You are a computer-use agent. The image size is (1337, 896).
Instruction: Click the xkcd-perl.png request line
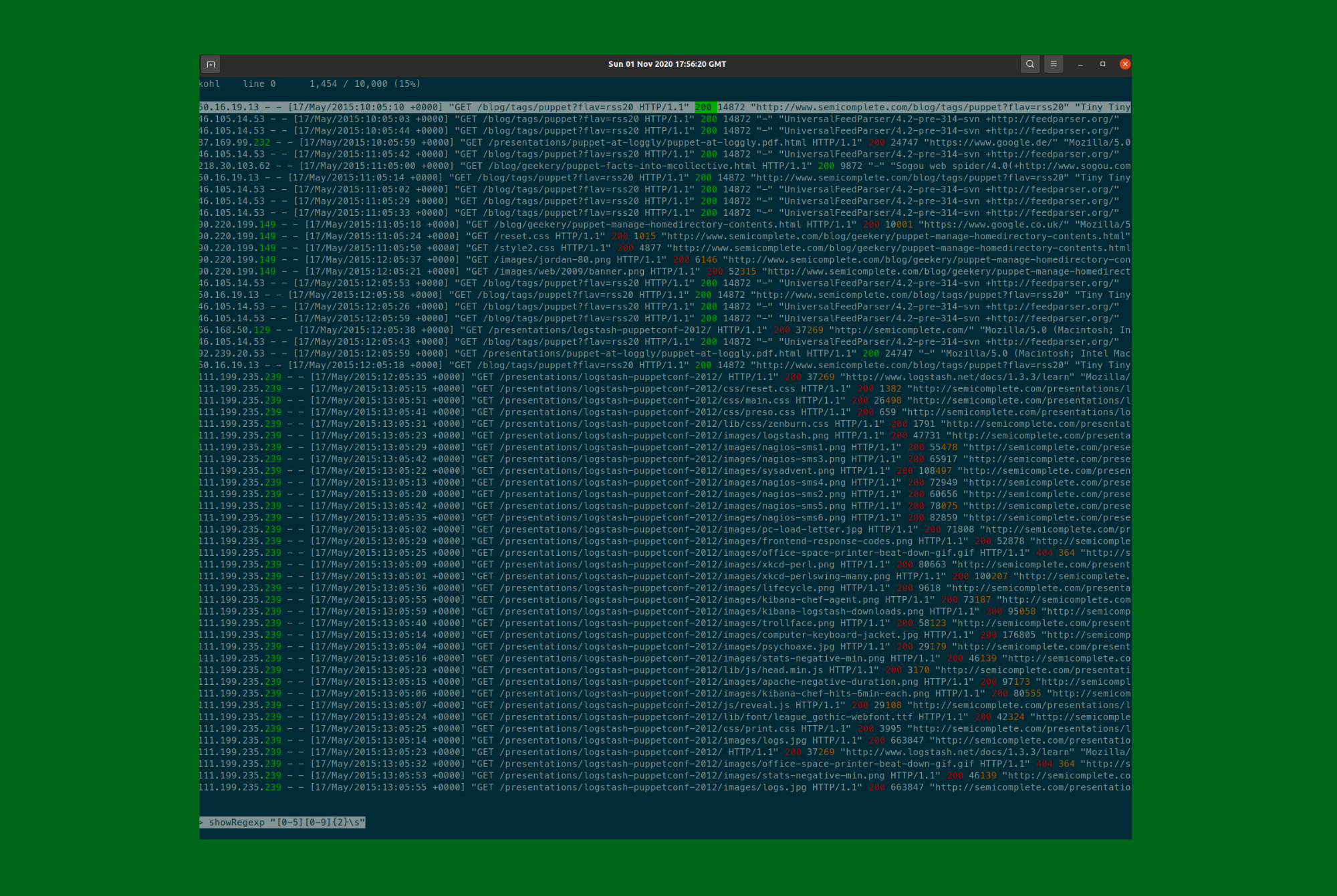(665, 565)
